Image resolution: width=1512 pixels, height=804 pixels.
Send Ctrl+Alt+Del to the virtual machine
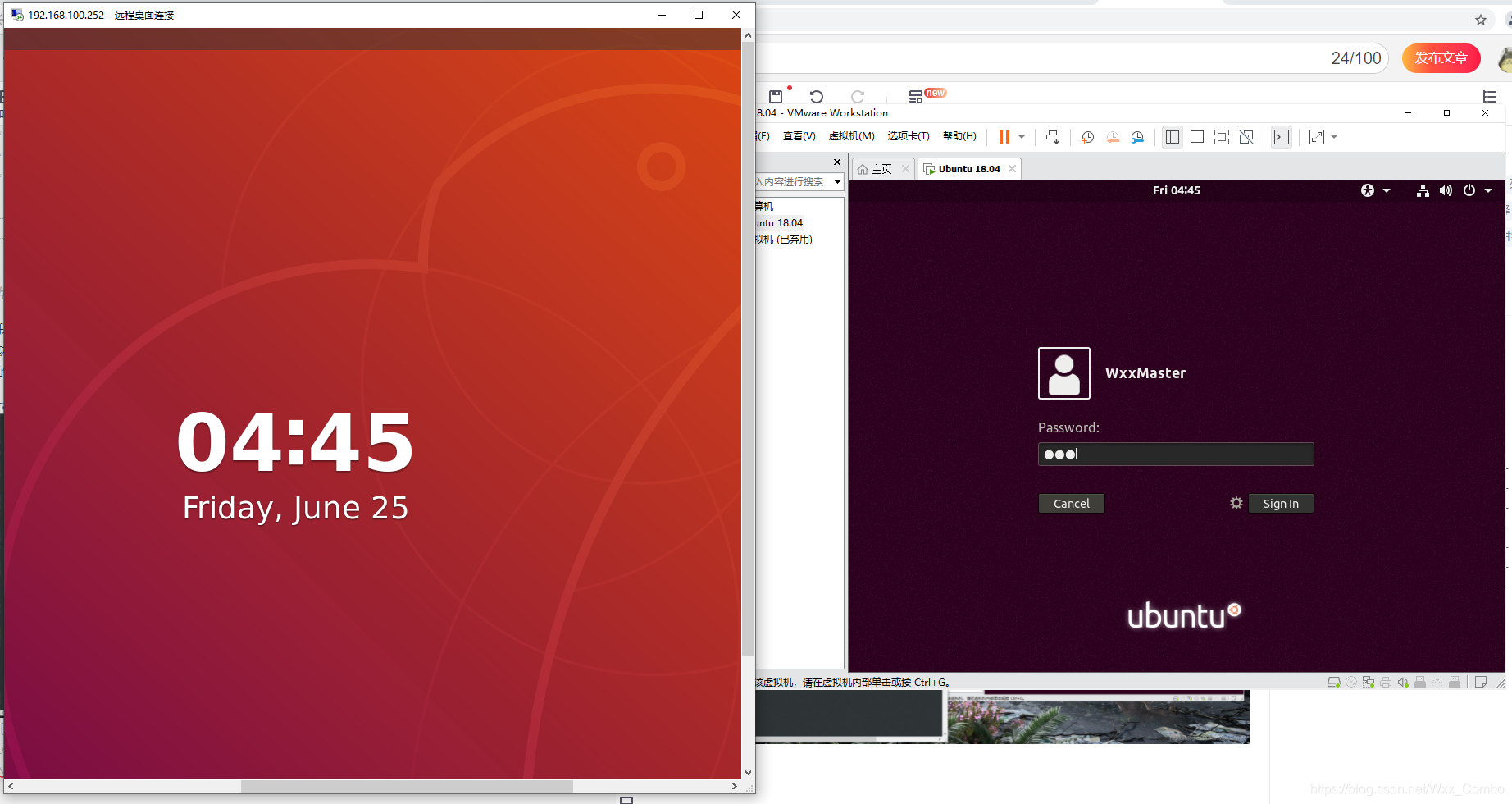coord(1053,137)
